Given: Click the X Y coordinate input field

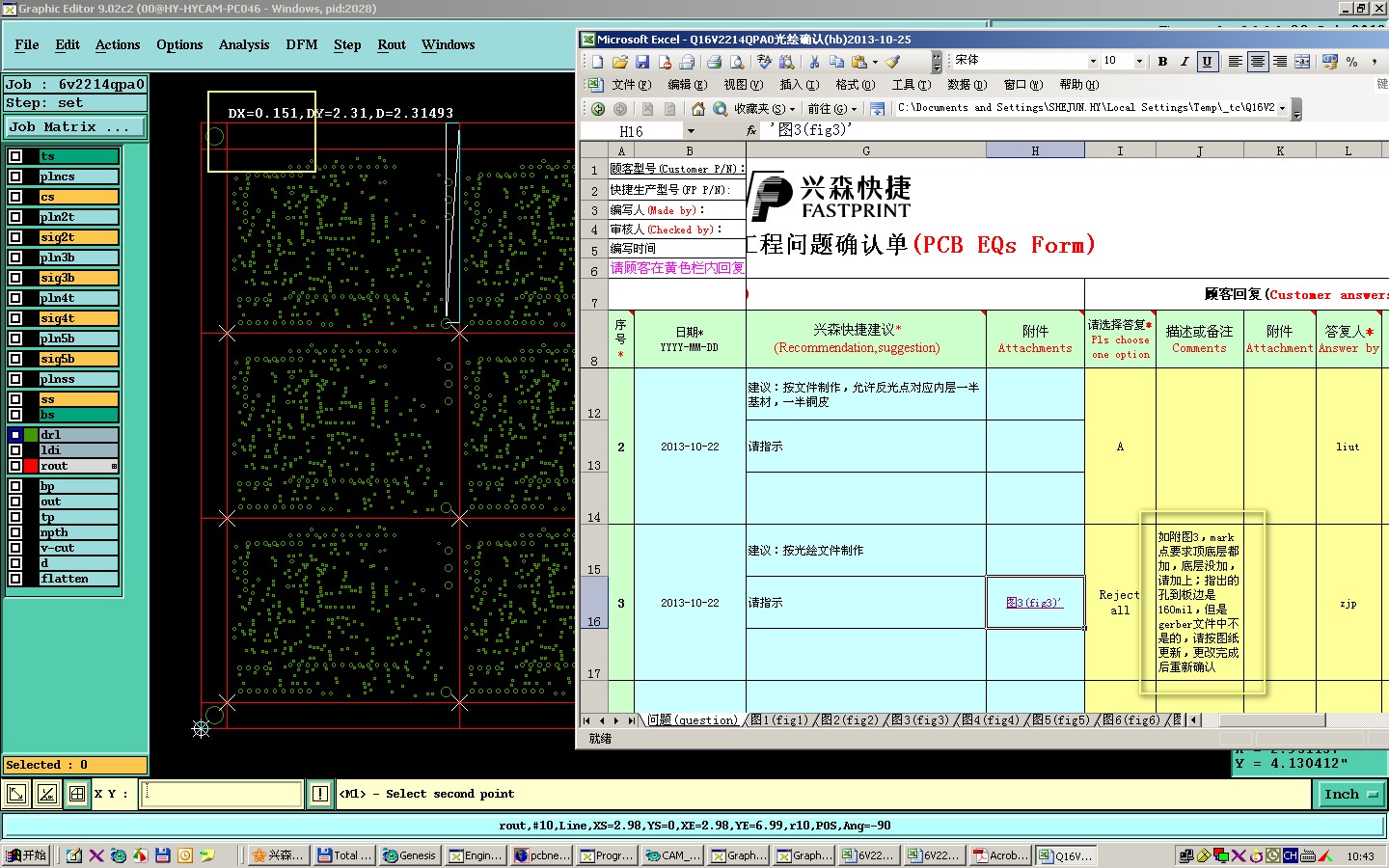Looking at the screenshot, I should (x=223, y=794).
